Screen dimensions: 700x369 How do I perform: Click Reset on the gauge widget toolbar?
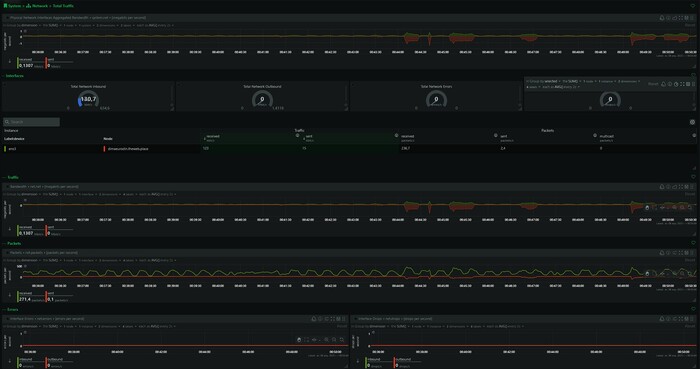[653, 84]
